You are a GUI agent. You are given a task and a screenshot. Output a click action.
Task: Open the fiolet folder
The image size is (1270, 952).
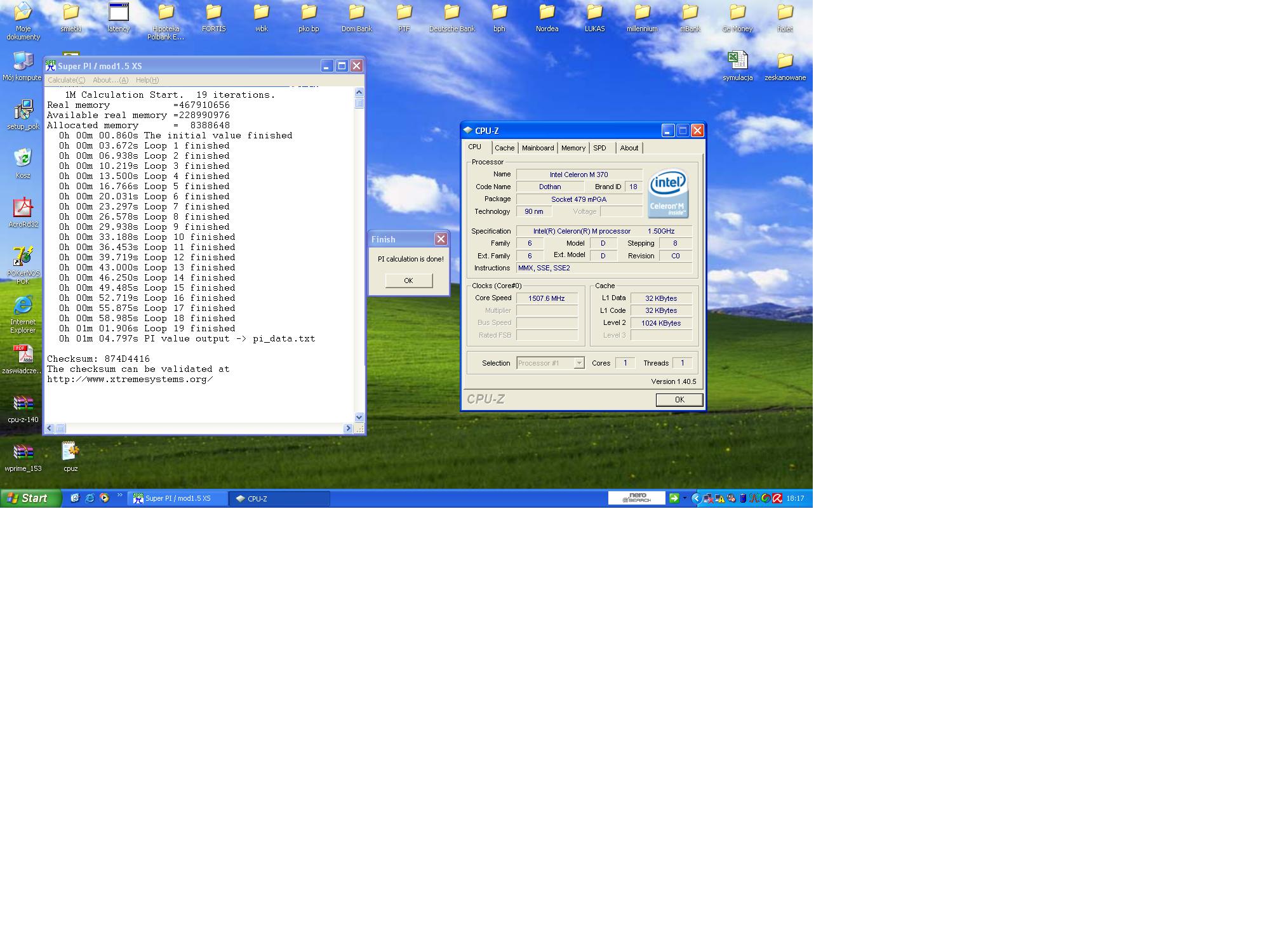coord(785,18)
